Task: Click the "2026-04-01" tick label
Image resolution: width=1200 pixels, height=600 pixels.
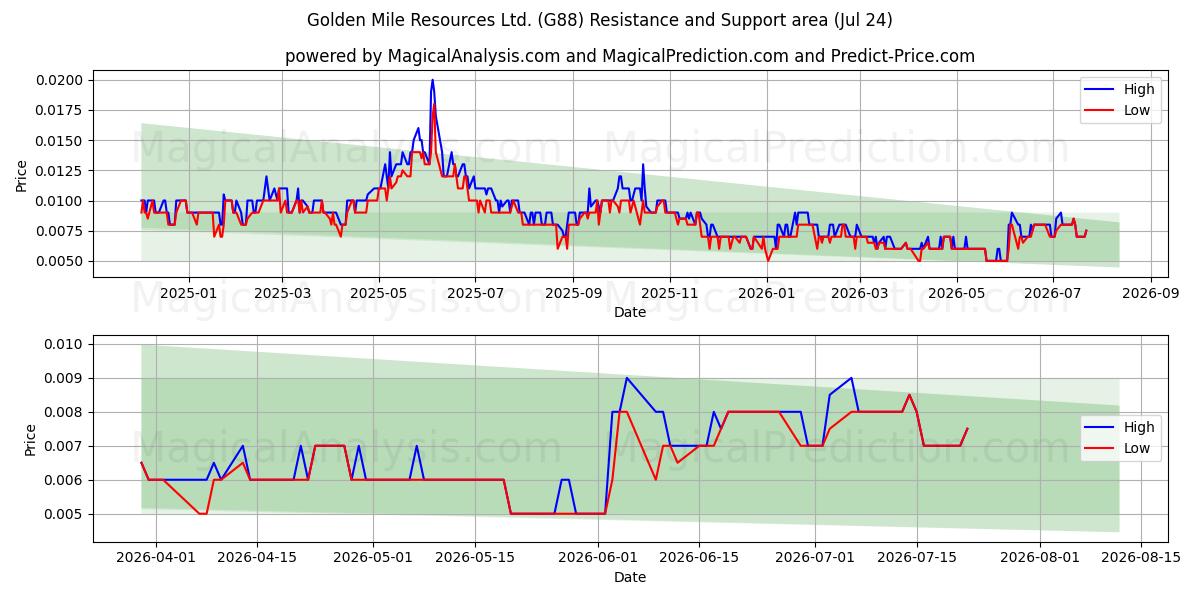Action: 156,558
